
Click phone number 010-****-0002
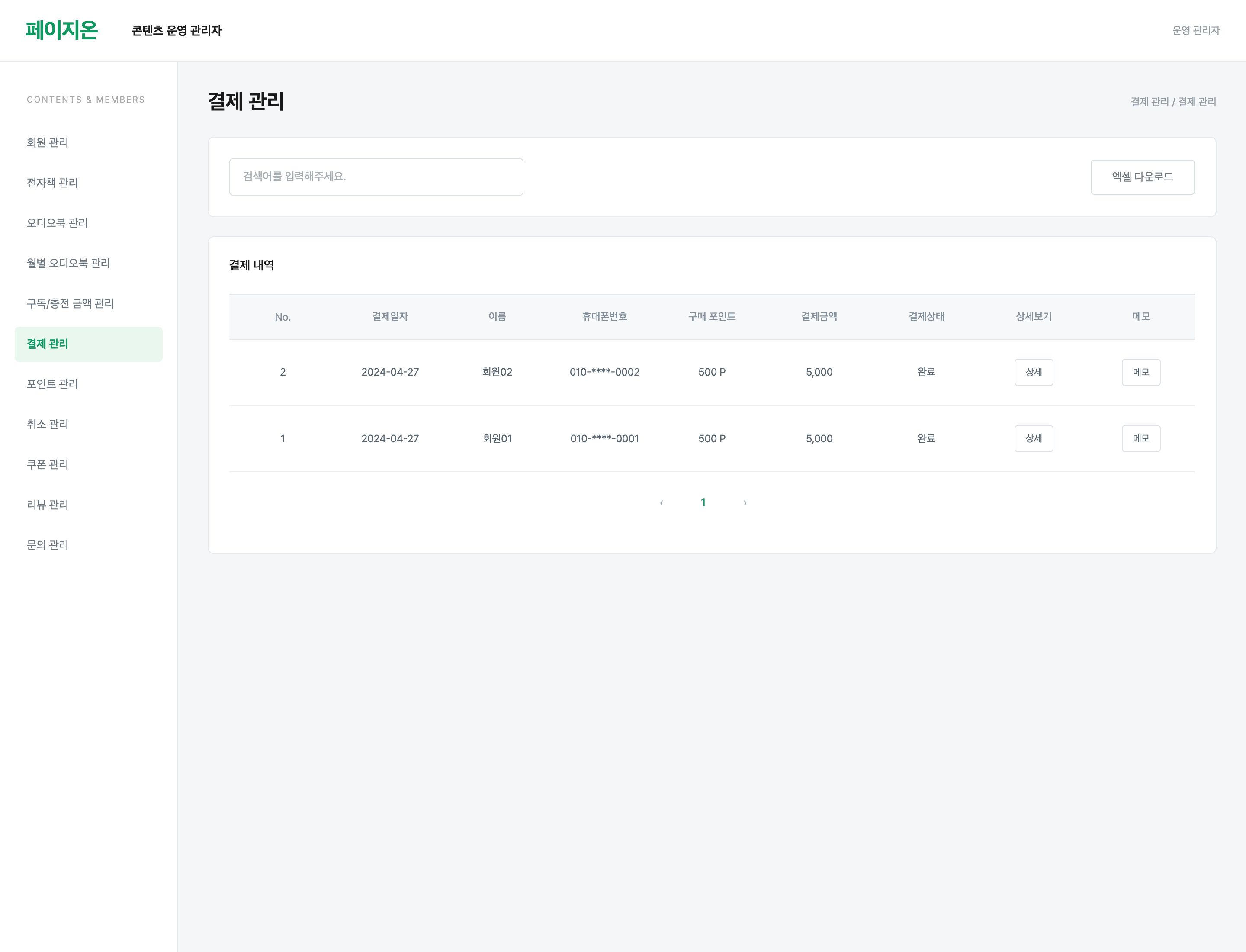[x=604, y=372]
